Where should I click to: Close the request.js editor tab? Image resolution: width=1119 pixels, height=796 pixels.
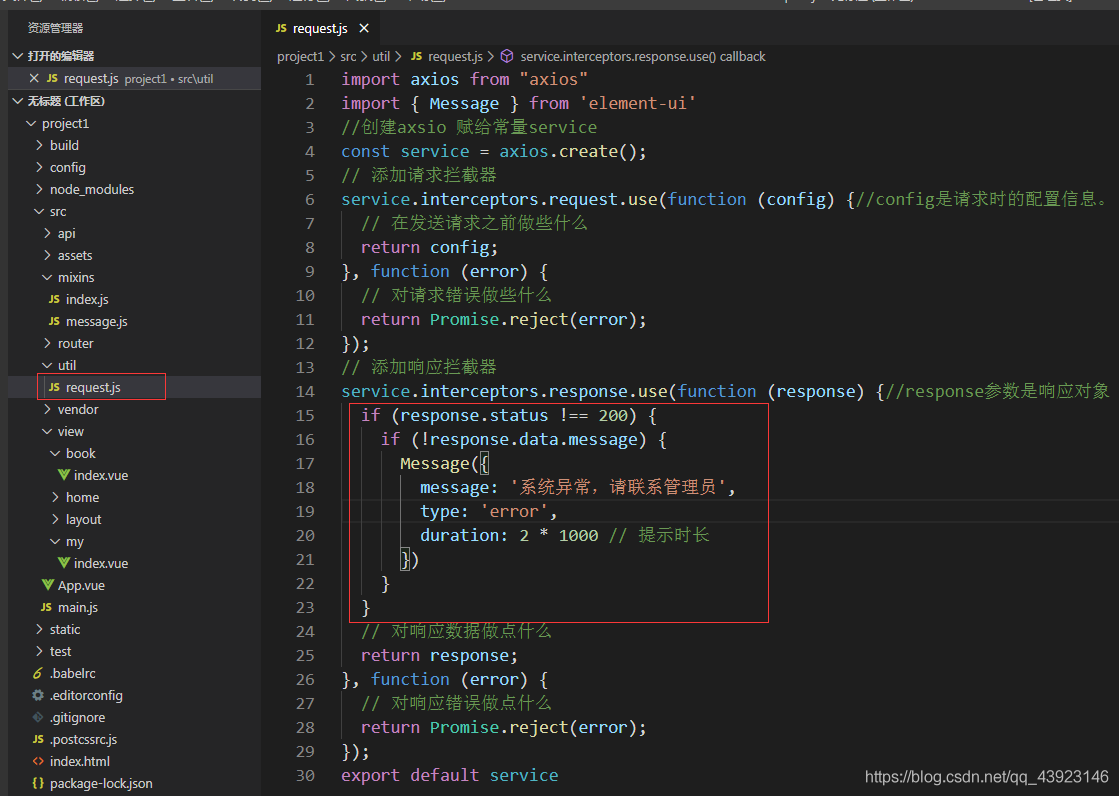point(364,29)
